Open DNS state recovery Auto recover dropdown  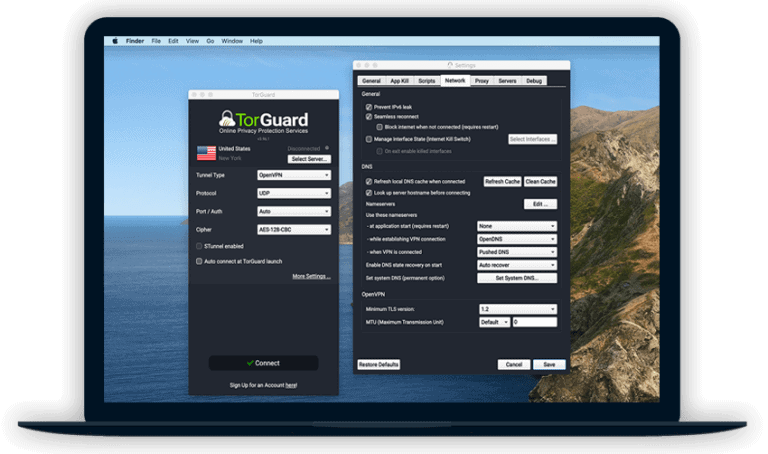pos(517,265)
